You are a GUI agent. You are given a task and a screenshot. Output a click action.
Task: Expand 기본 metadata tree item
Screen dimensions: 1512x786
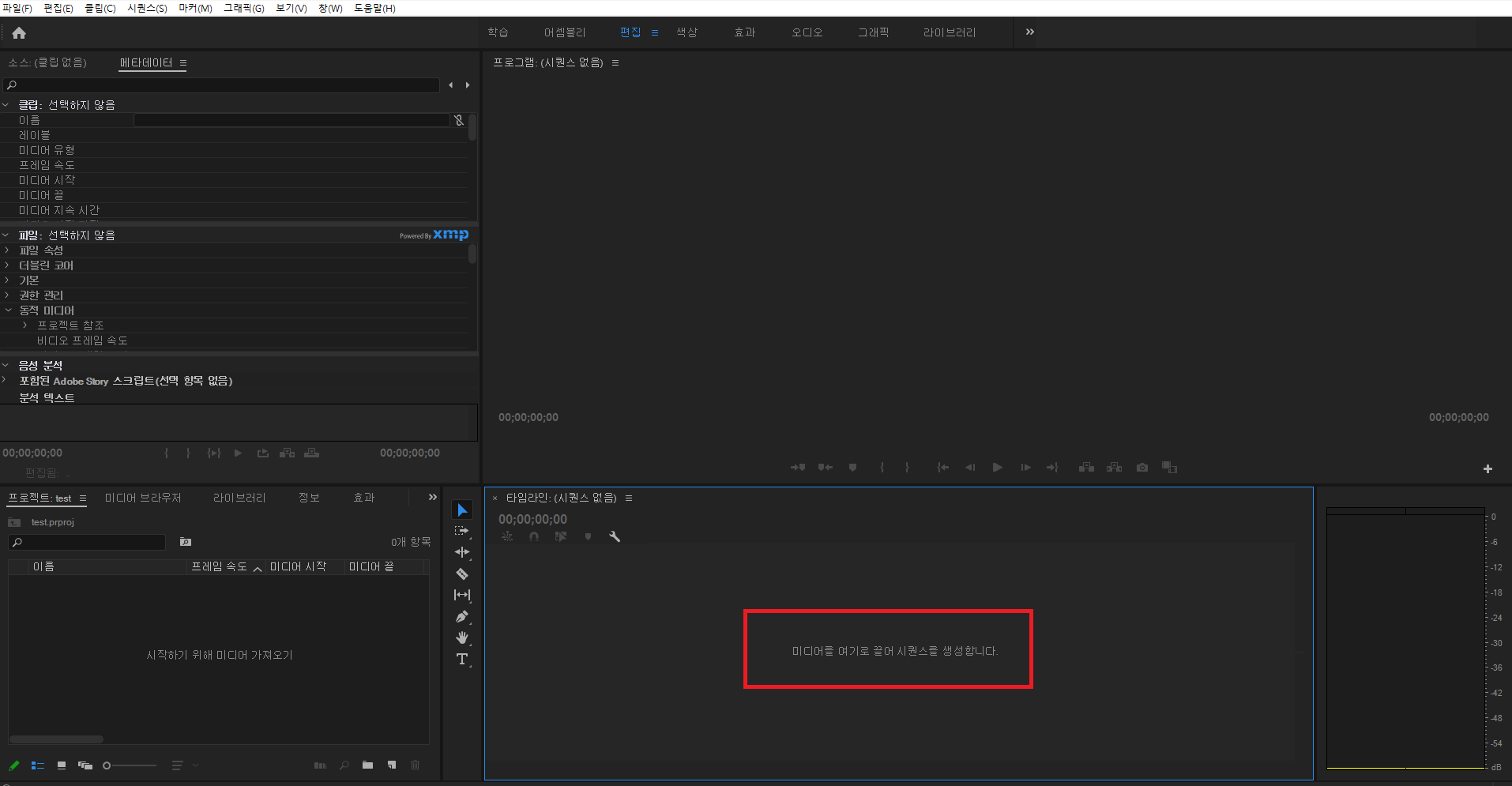(7, 280)
